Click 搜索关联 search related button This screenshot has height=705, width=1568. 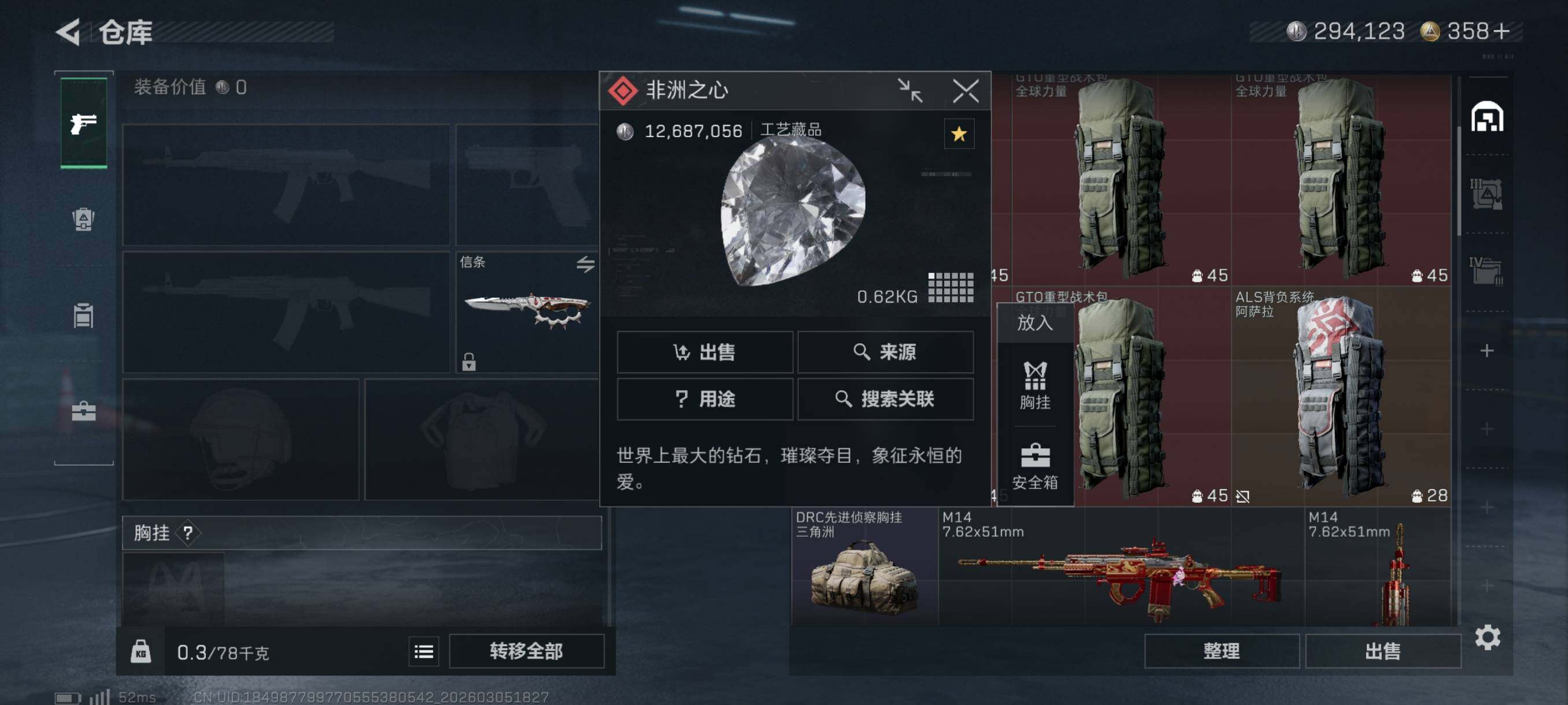[x=885, y=399]
